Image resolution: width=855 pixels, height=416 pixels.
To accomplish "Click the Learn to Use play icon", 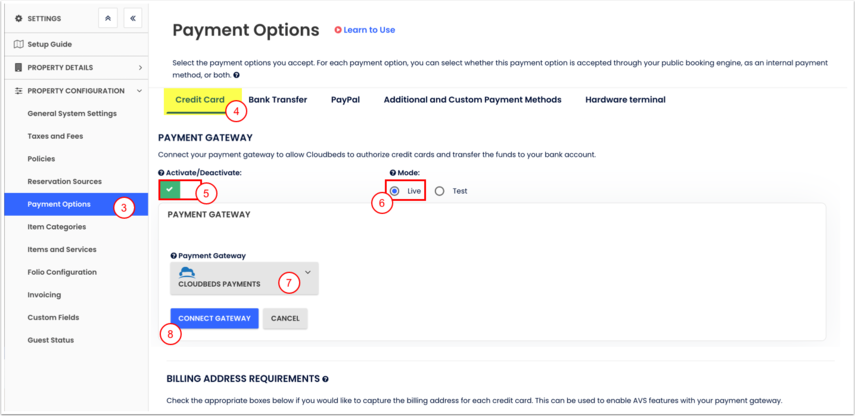I will point(338,30).
